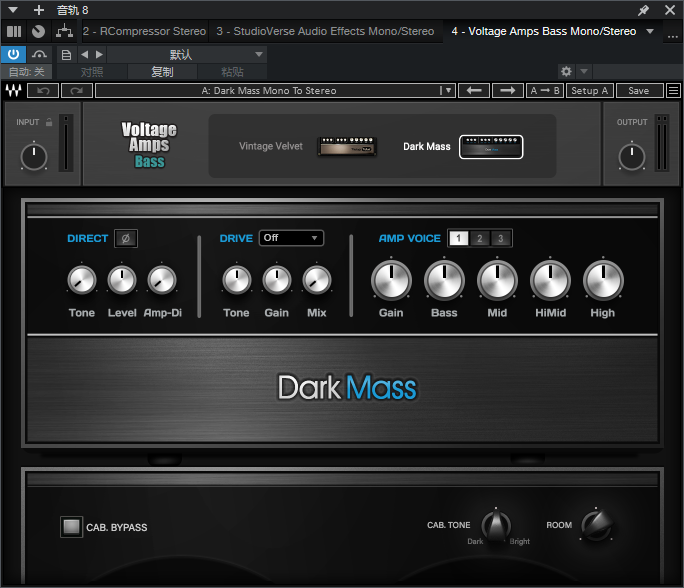The height and width of the screenshot is (588, 684).
Task: Open the three-dot overflow menu
Action: tap(673, 37)
